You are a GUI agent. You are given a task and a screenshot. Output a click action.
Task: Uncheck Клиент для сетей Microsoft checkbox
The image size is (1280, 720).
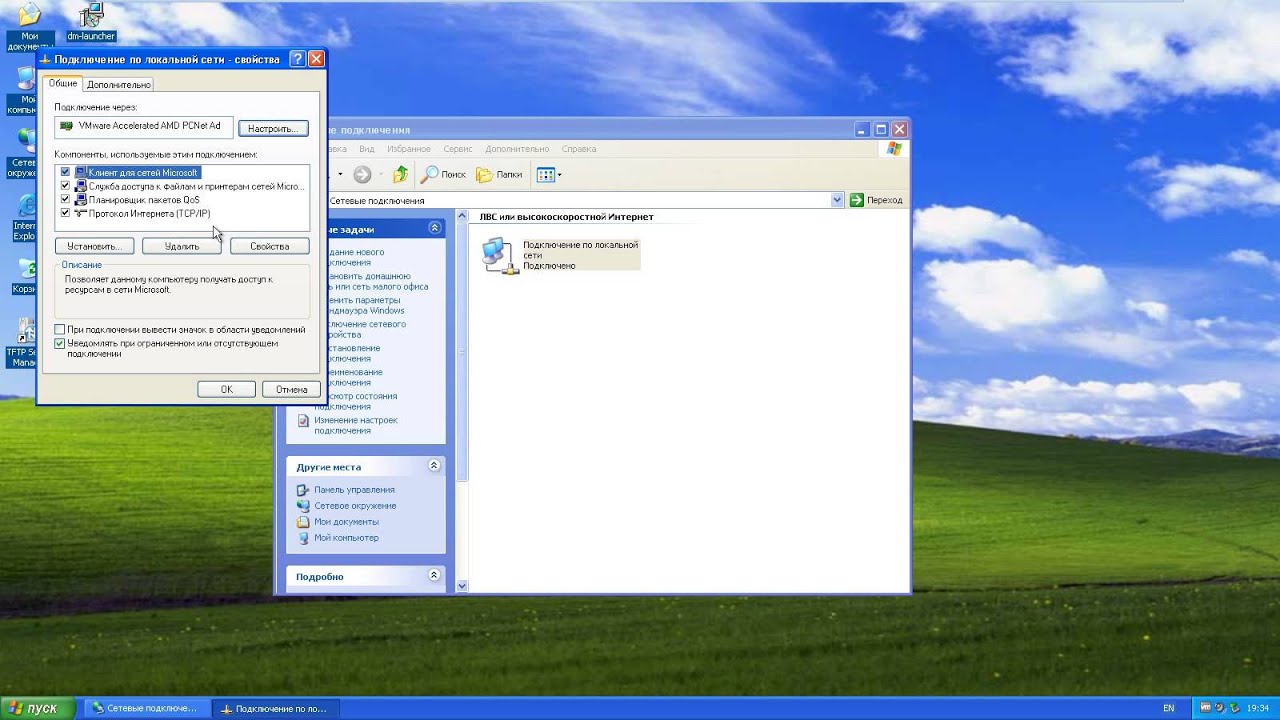click(x=65, y=172)
